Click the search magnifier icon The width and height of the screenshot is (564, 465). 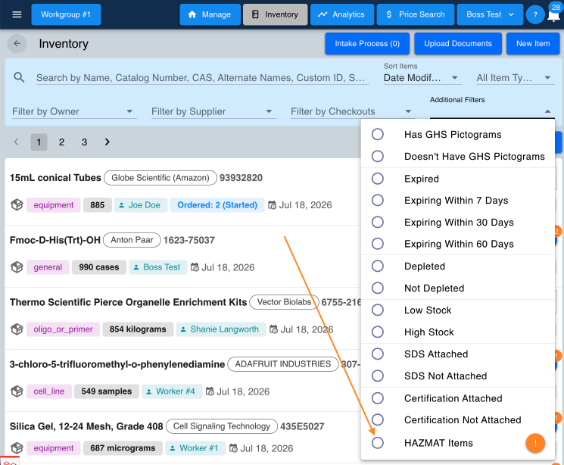19,77
